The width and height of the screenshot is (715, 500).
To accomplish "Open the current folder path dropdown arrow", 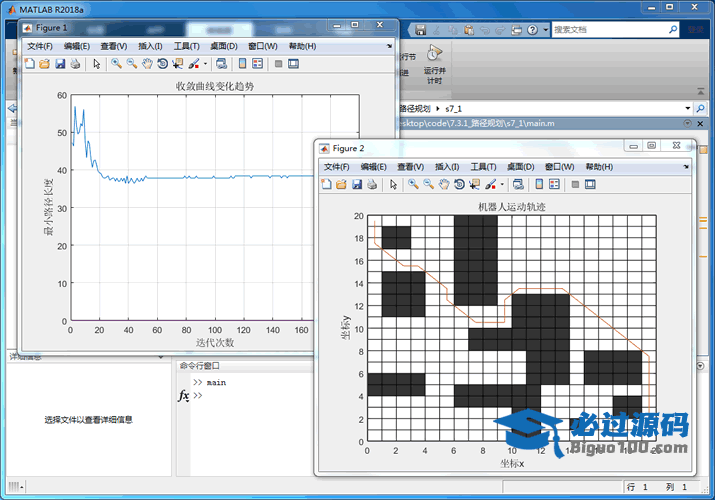I will click(687, 107).
